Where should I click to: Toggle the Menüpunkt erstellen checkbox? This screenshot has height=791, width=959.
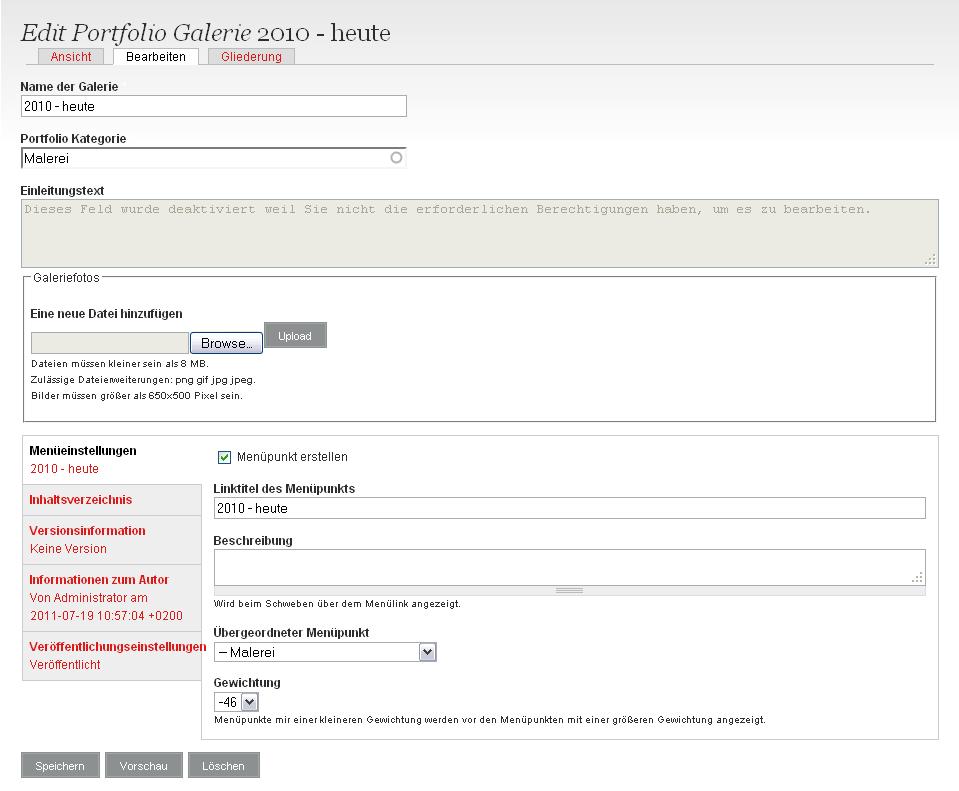click(224, 457)
